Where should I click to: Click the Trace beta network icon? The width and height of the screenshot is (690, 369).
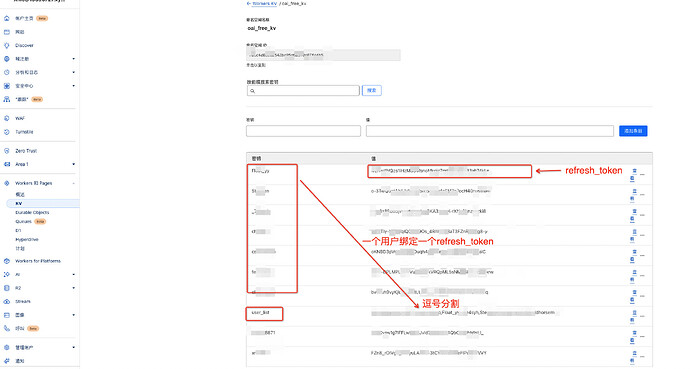click(7, 99)
